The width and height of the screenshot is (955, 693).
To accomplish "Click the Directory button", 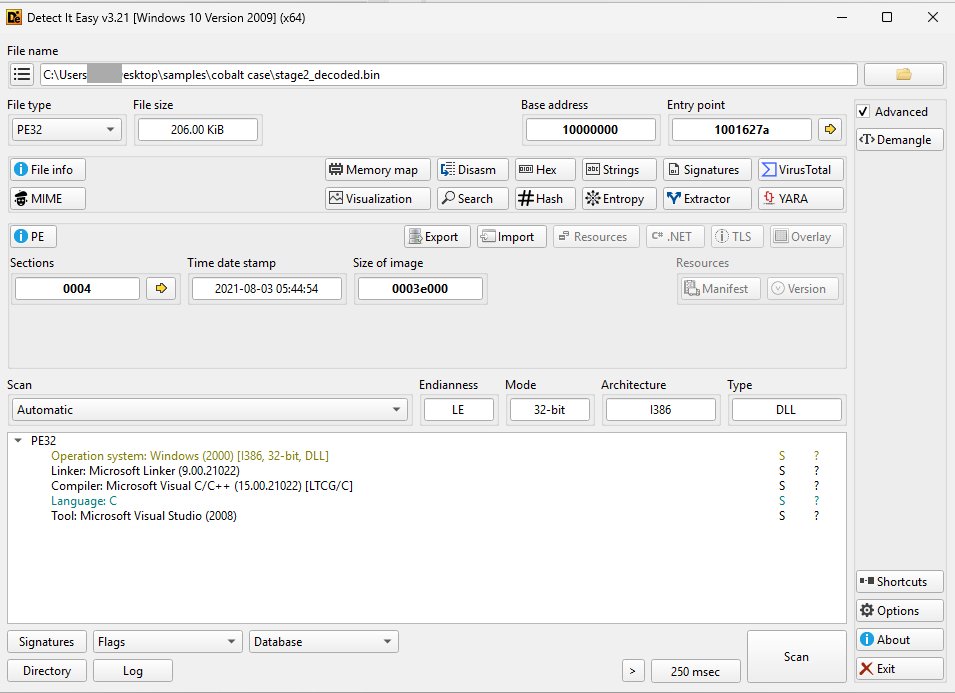I will point(47,670).
